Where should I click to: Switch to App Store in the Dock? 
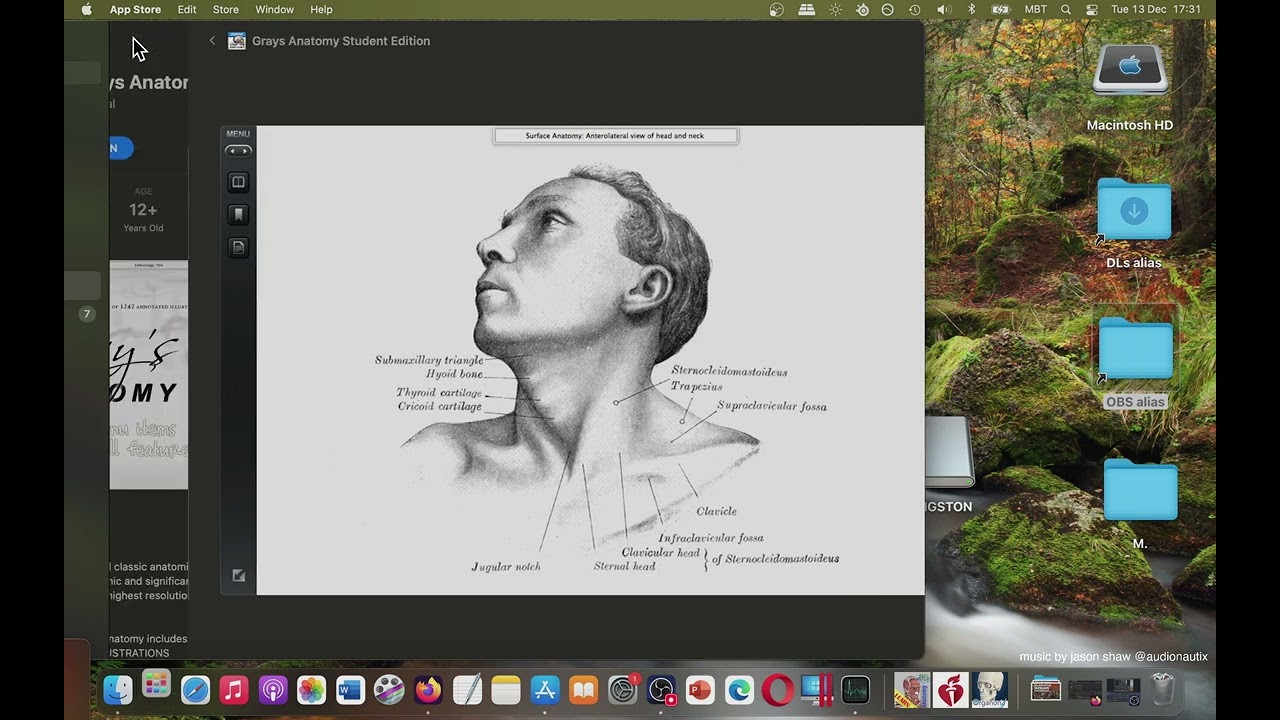(545, 690)
